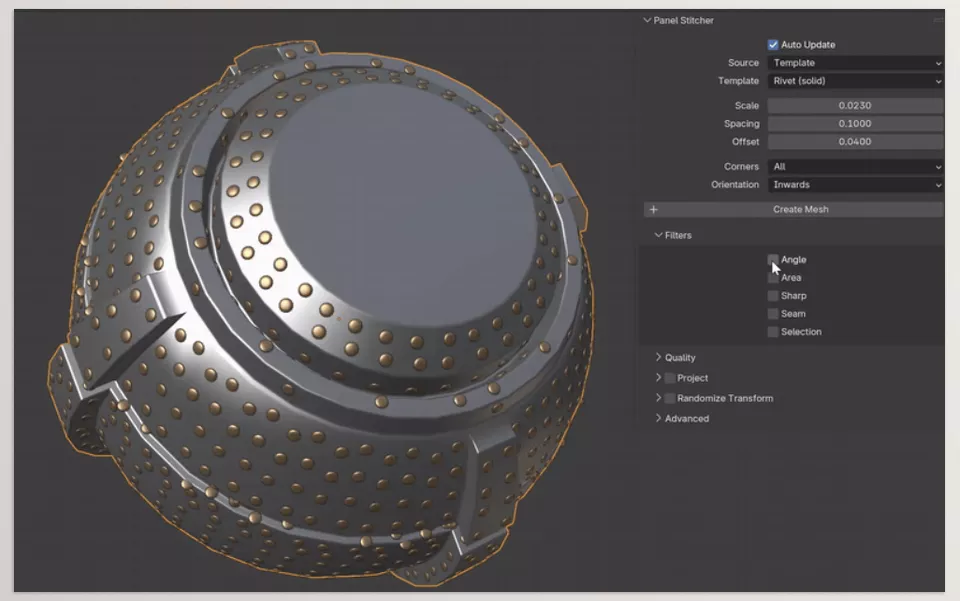Disable the Auto Update checkbox

[773, 45]
